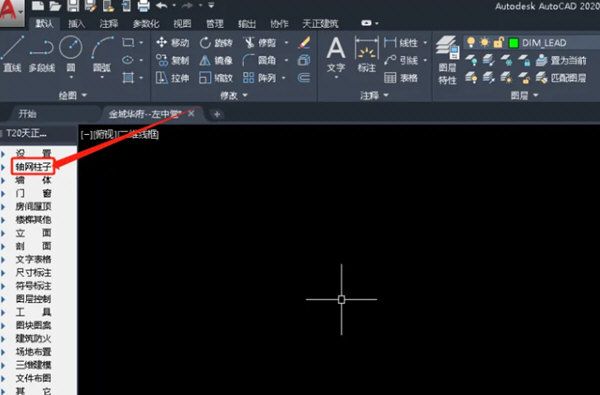Click the Open folder icon in quick access toolbar
The image size is (600, 395).
[55, 5]
